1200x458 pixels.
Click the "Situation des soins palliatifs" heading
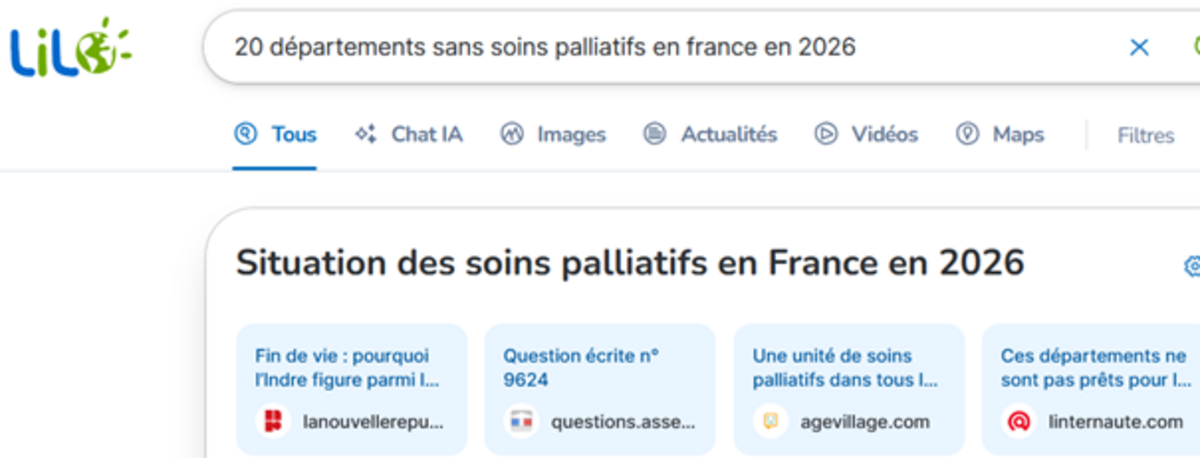click(x=630, y=263)
